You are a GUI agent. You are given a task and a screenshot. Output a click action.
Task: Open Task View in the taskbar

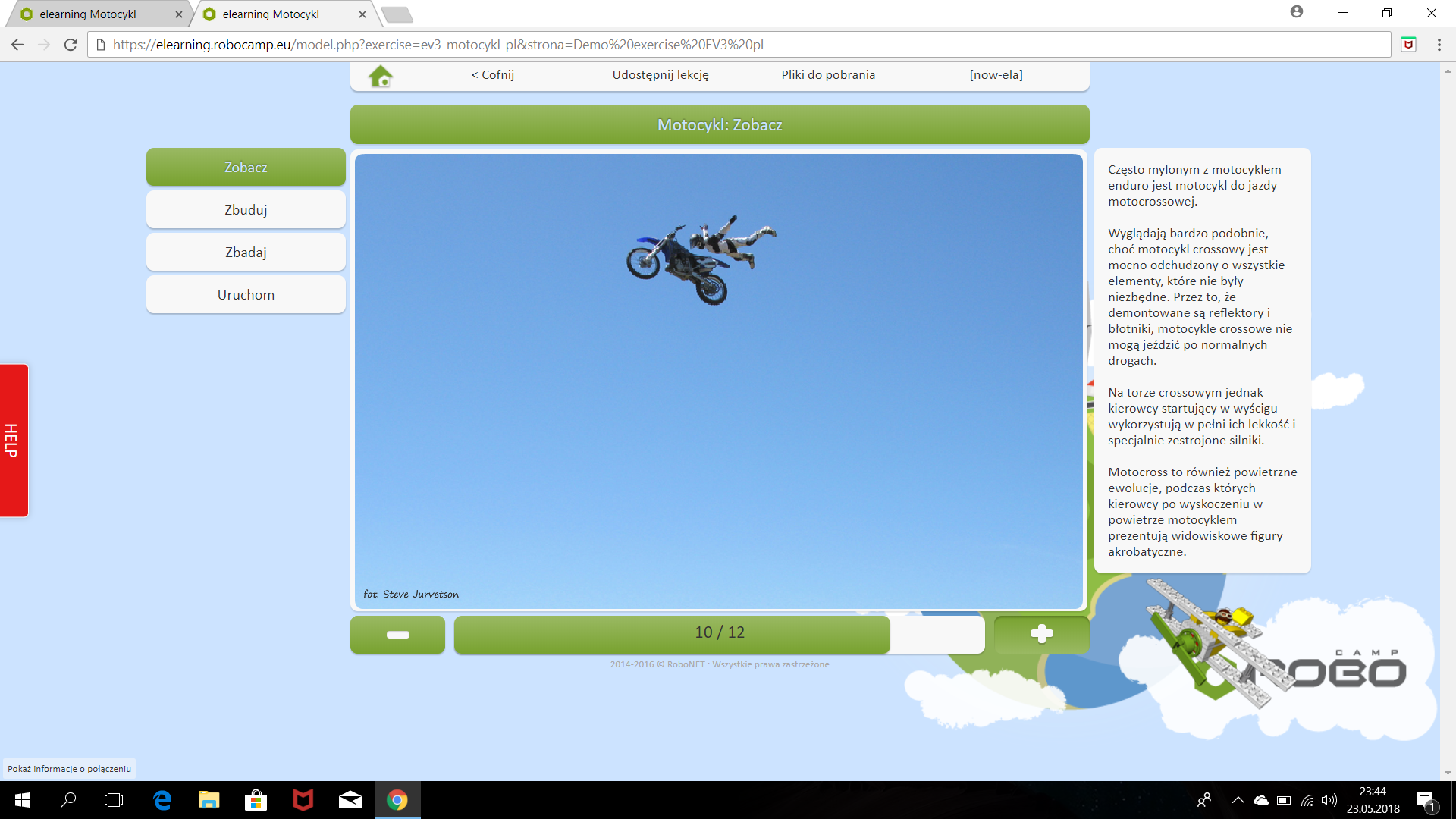coord(114,800)
